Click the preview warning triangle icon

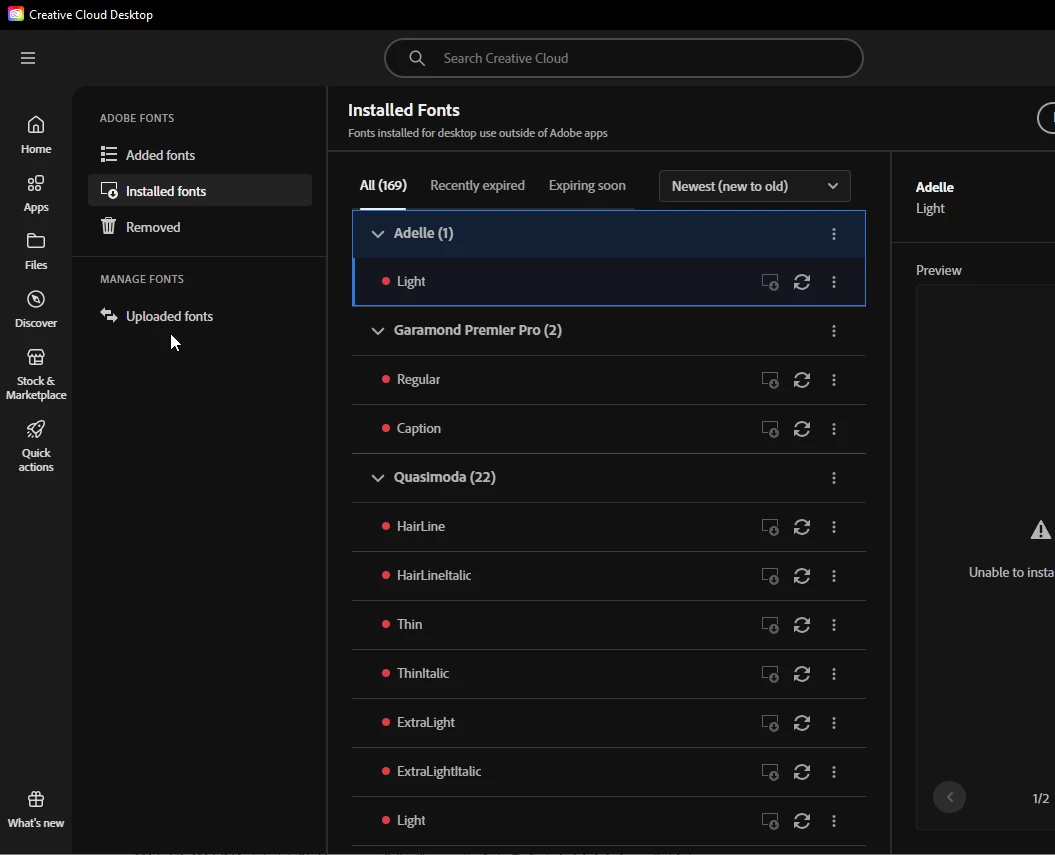pyautogui.click(x=1040, y=530)
